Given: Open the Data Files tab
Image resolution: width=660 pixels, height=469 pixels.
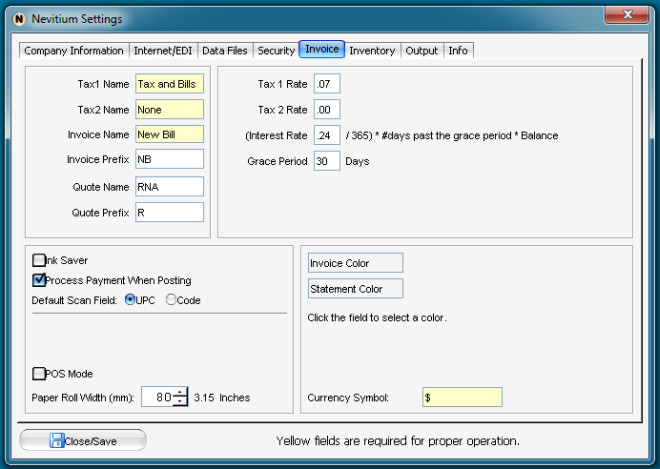Looking at the screenshot, I should click(225, 51).
